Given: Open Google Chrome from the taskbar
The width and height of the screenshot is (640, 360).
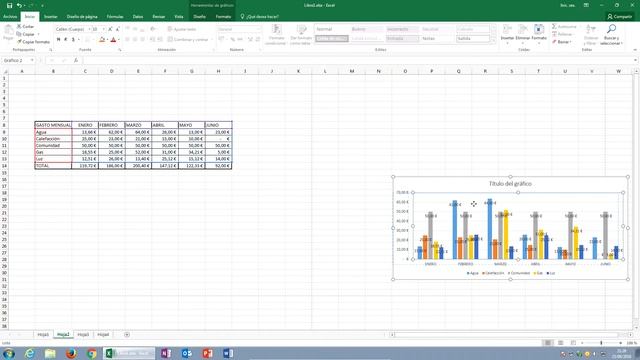Looking at the screenshot, I should tap(92, 353).
